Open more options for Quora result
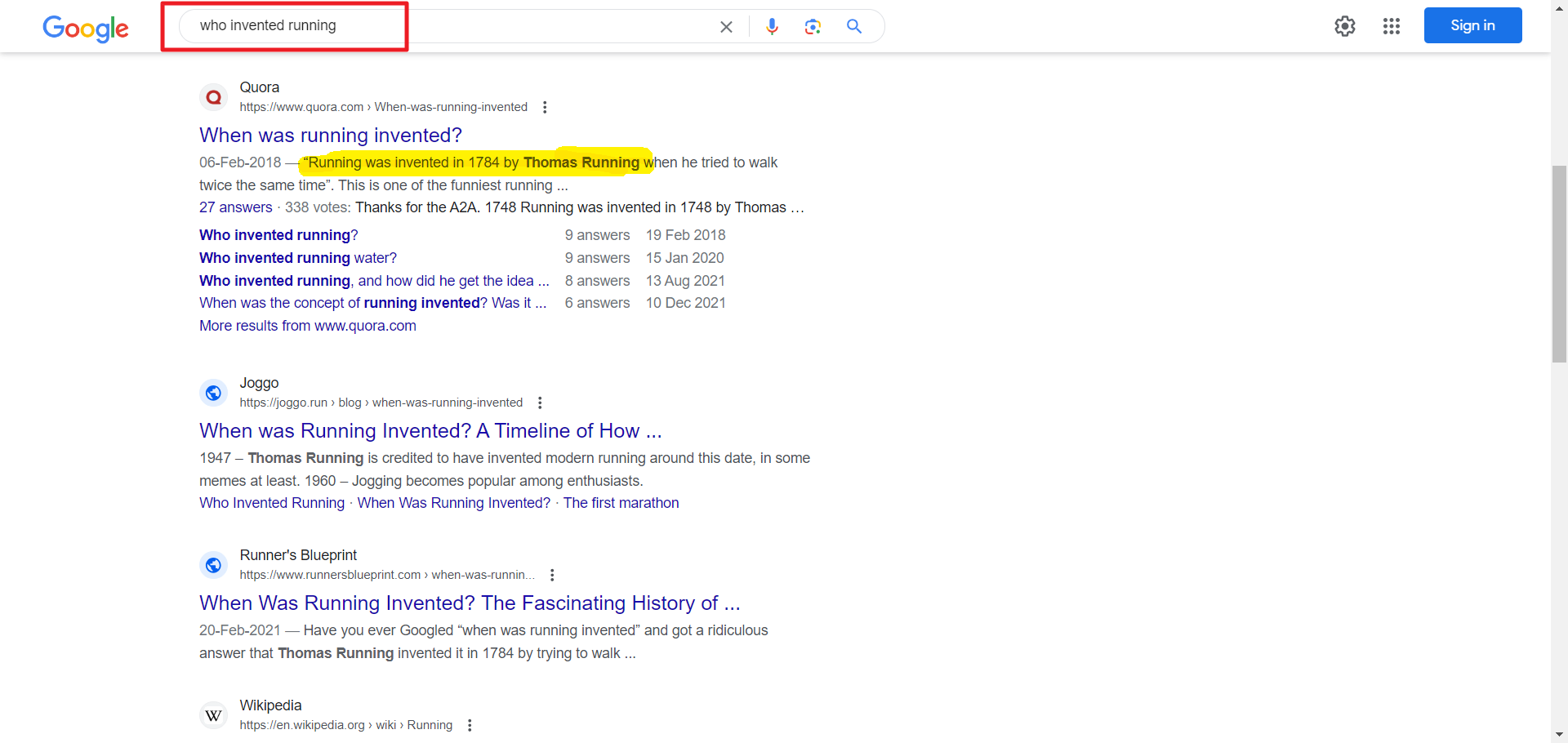 pos(545,107)
